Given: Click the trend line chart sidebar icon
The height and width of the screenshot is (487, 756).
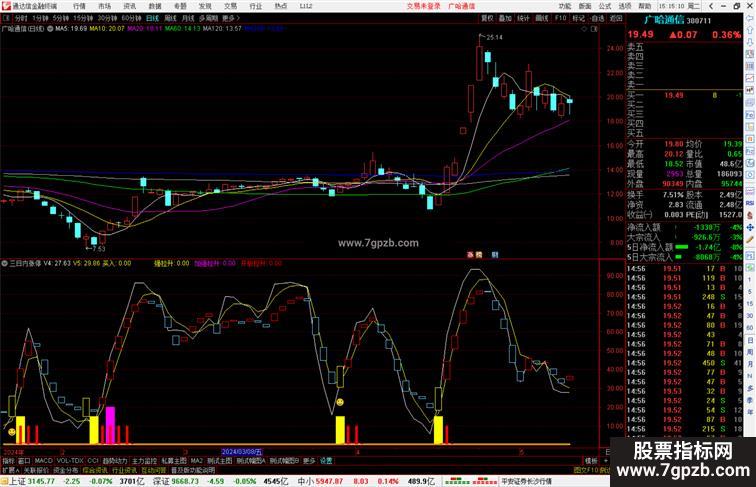Looking at the screenshot, I should point(750,78).
